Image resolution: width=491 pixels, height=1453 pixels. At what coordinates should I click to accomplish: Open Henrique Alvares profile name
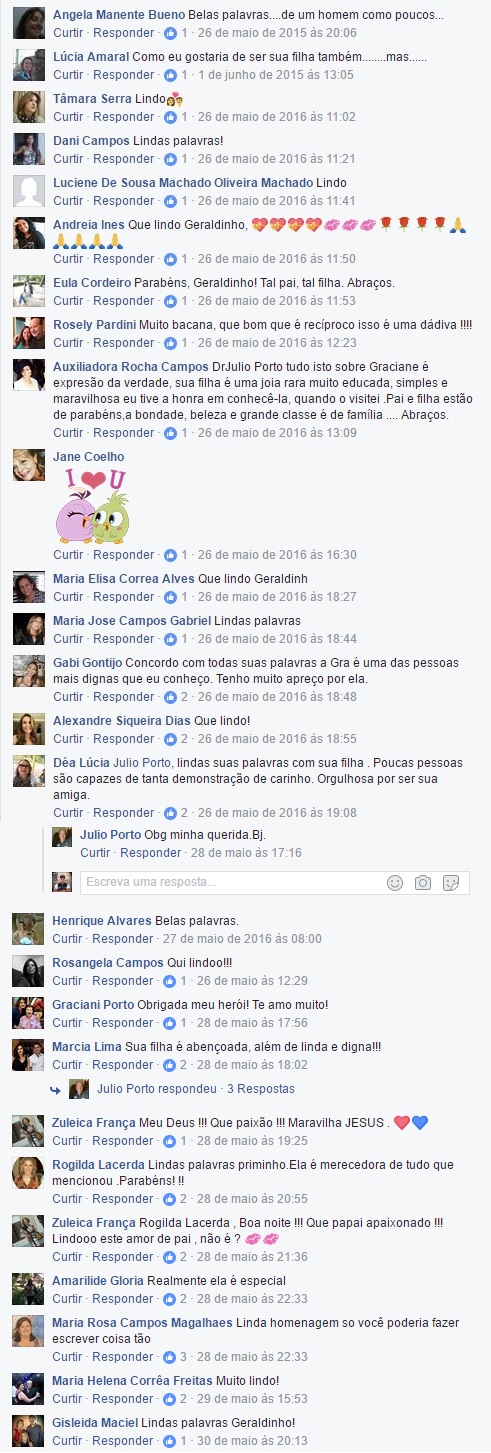102,921
